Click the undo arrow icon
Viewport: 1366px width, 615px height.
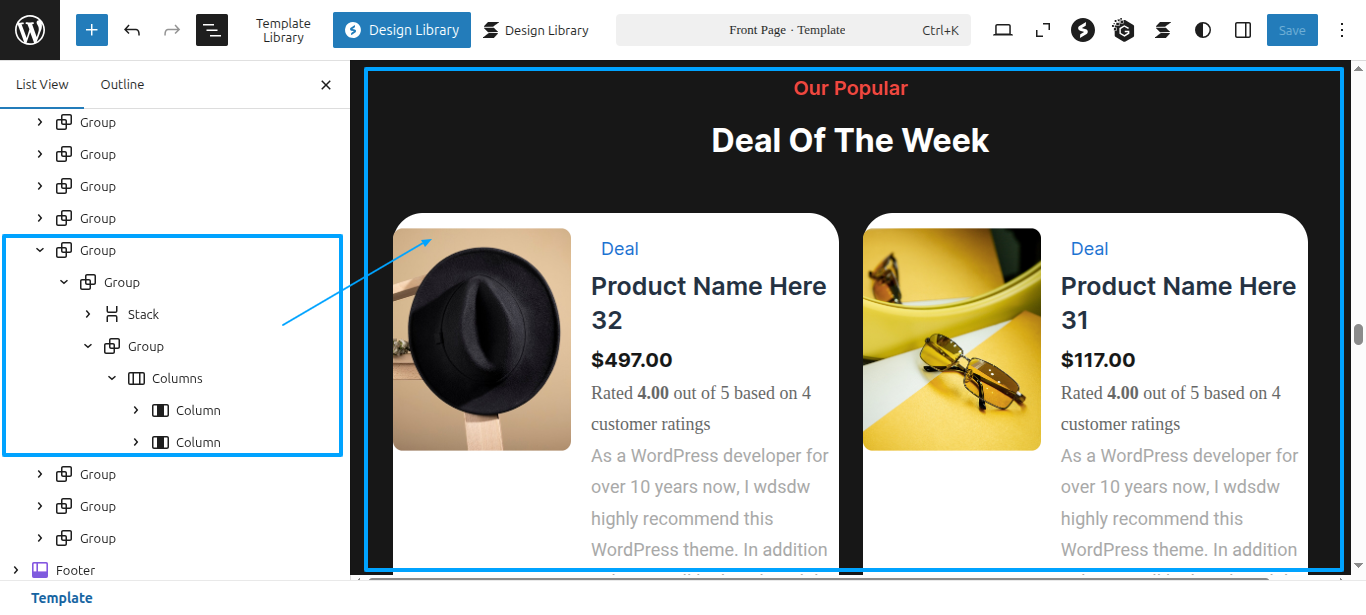[x=132, y=30]
